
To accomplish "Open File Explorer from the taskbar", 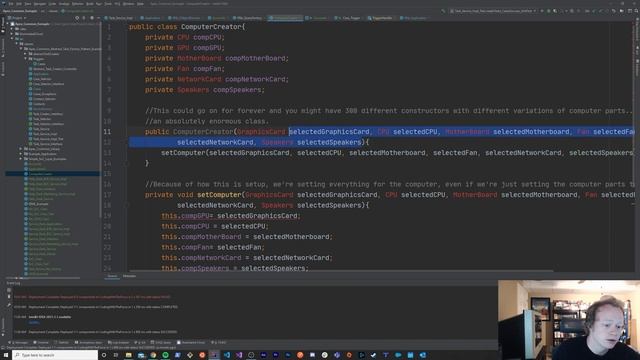I will pos(129,355).
